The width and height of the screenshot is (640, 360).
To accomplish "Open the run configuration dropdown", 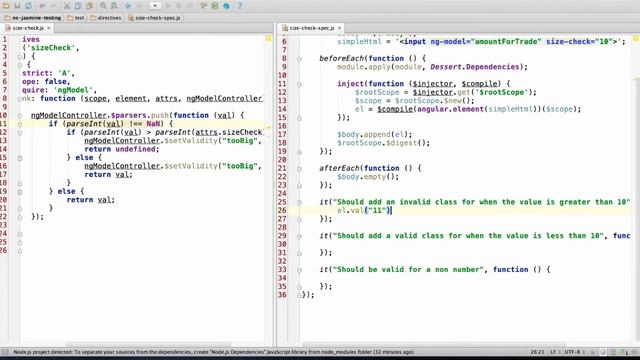I will (155, 6).
